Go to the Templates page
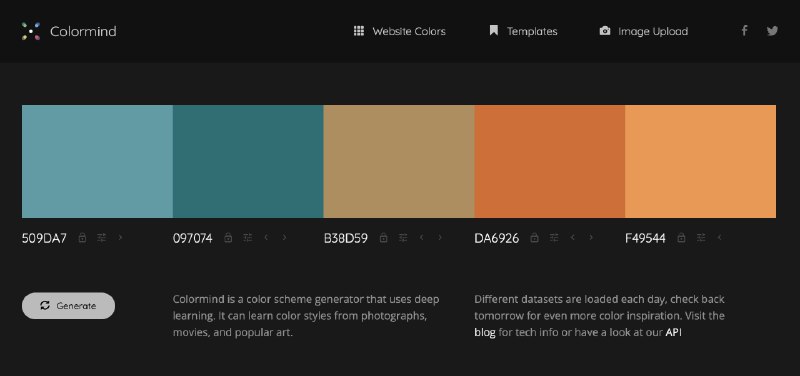The image size is (800, 376). (x=523, y=31)
